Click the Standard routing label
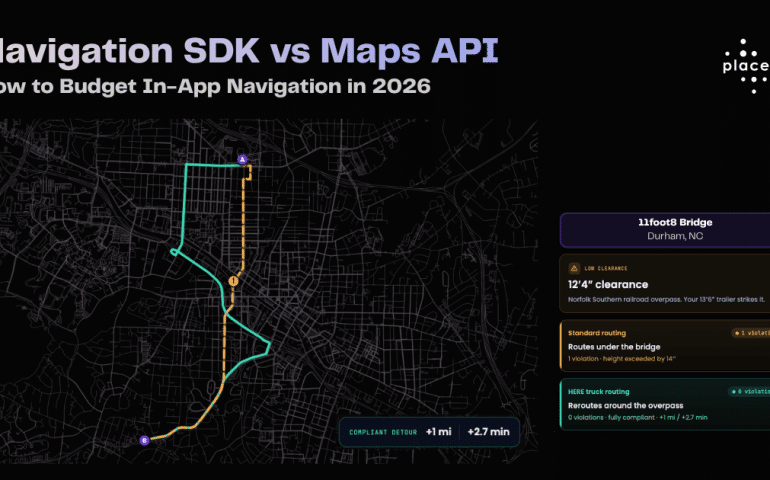 pyautogui.click(x=597, y=333)
